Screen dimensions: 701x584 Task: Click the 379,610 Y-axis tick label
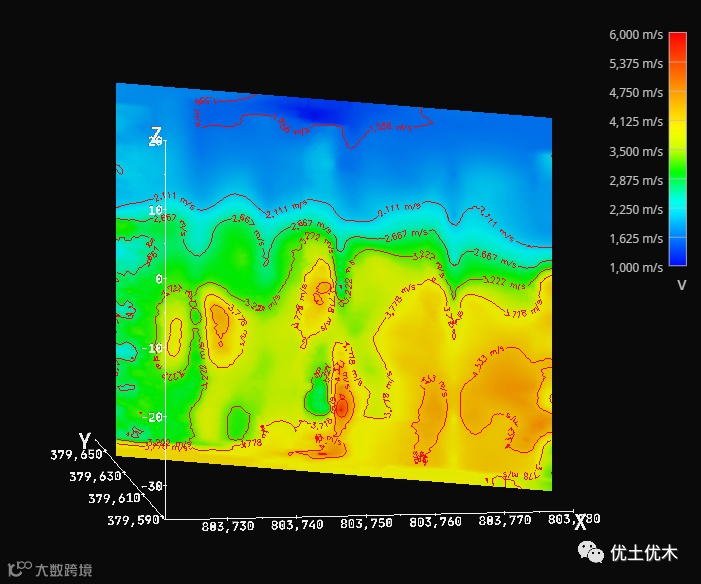pos(114,498)
